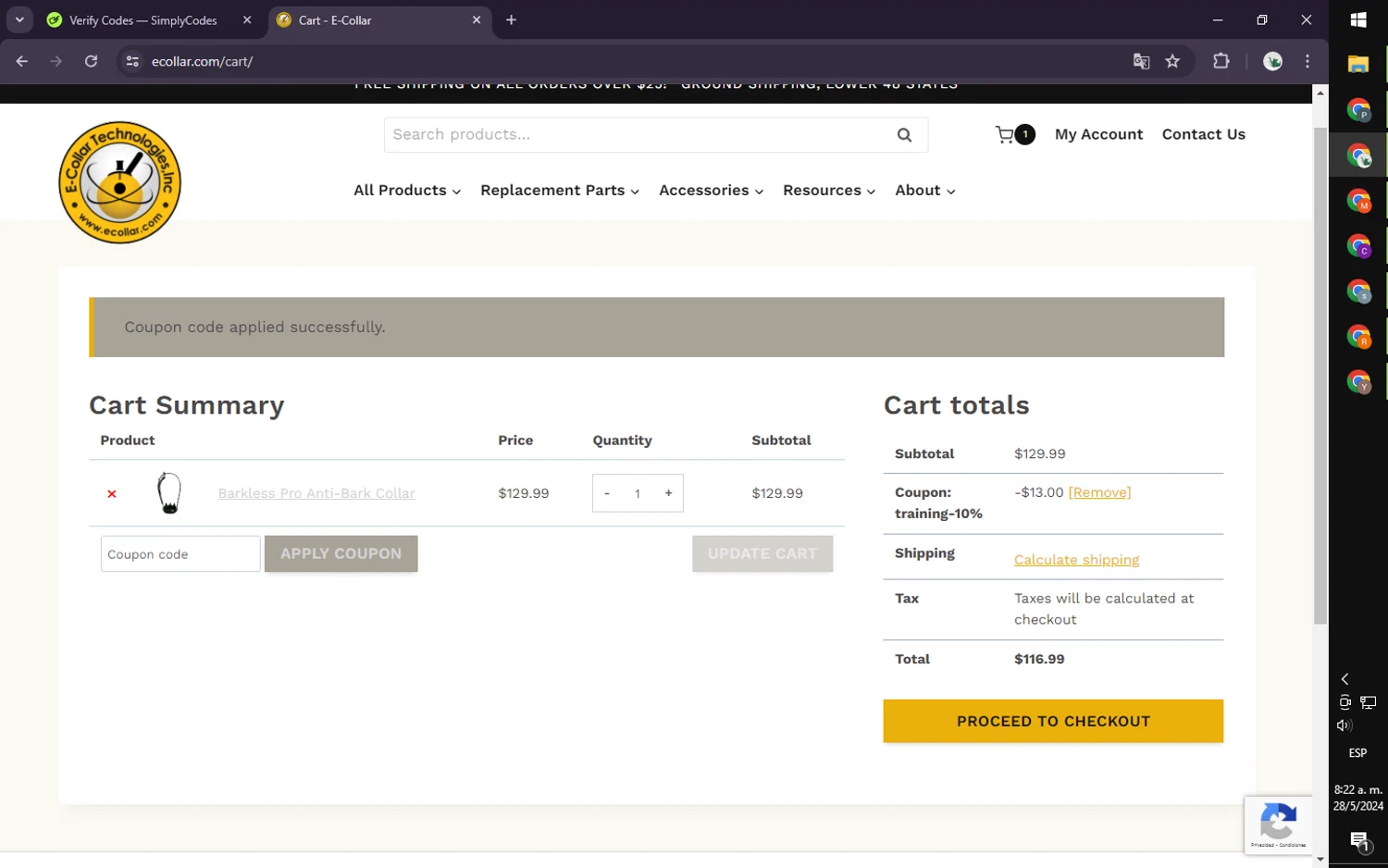This screenshot has height=868, width=1388.
Task: Open Chrome three-dot menu
Action: (x=1307, y=61)
